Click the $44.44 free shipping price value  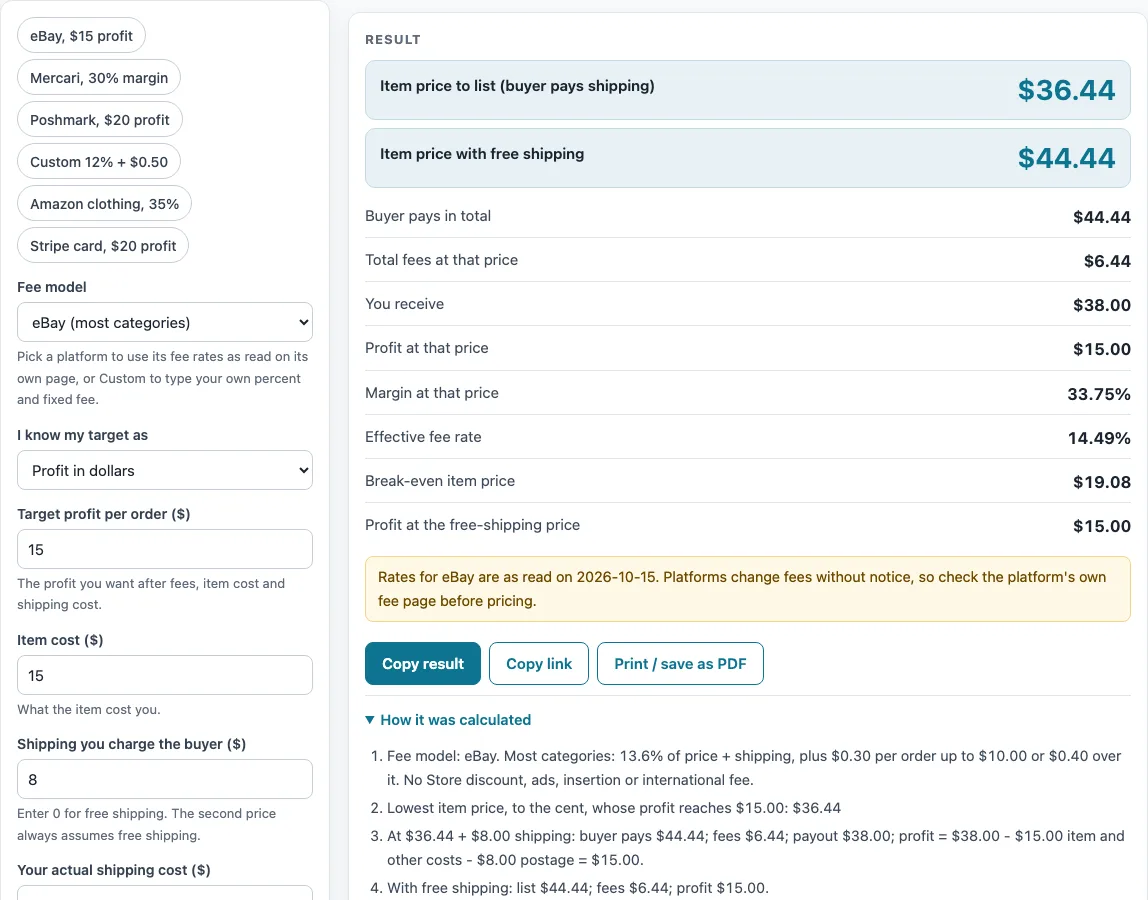[1066, 158]
